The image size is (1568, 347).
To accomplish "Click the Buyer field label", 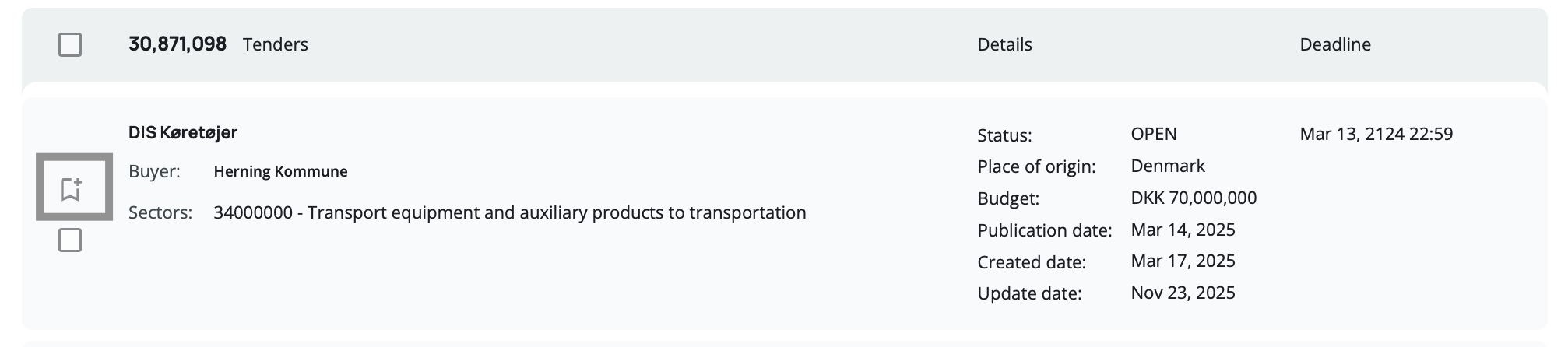I will tap(154, 172).
